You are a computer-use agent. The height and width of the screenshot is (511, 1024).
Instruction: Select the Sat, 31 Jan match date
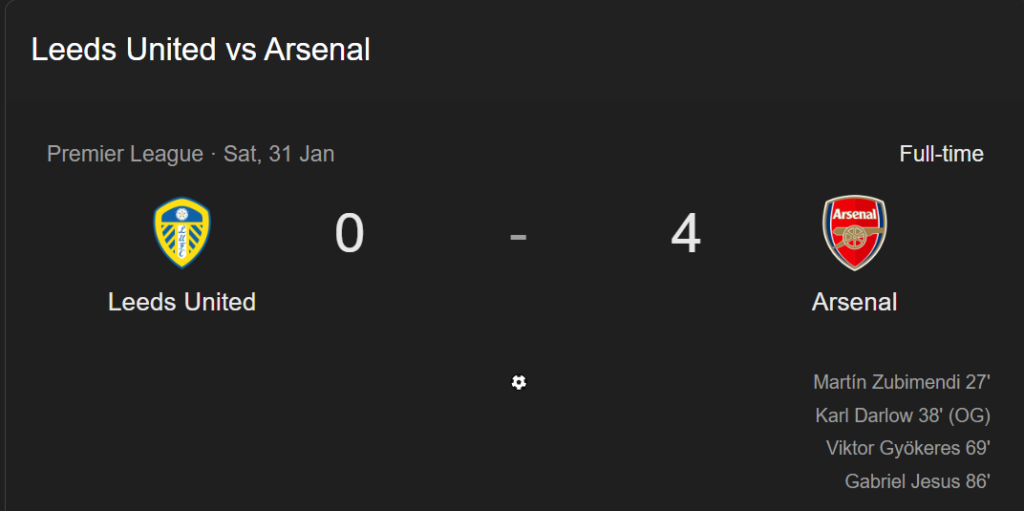[x=279, y=154]
